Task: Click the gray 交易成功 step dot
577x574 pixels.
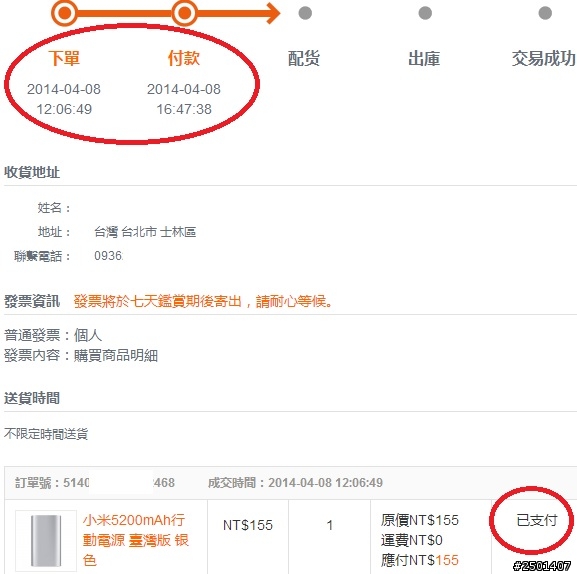Action: [545, 13]
